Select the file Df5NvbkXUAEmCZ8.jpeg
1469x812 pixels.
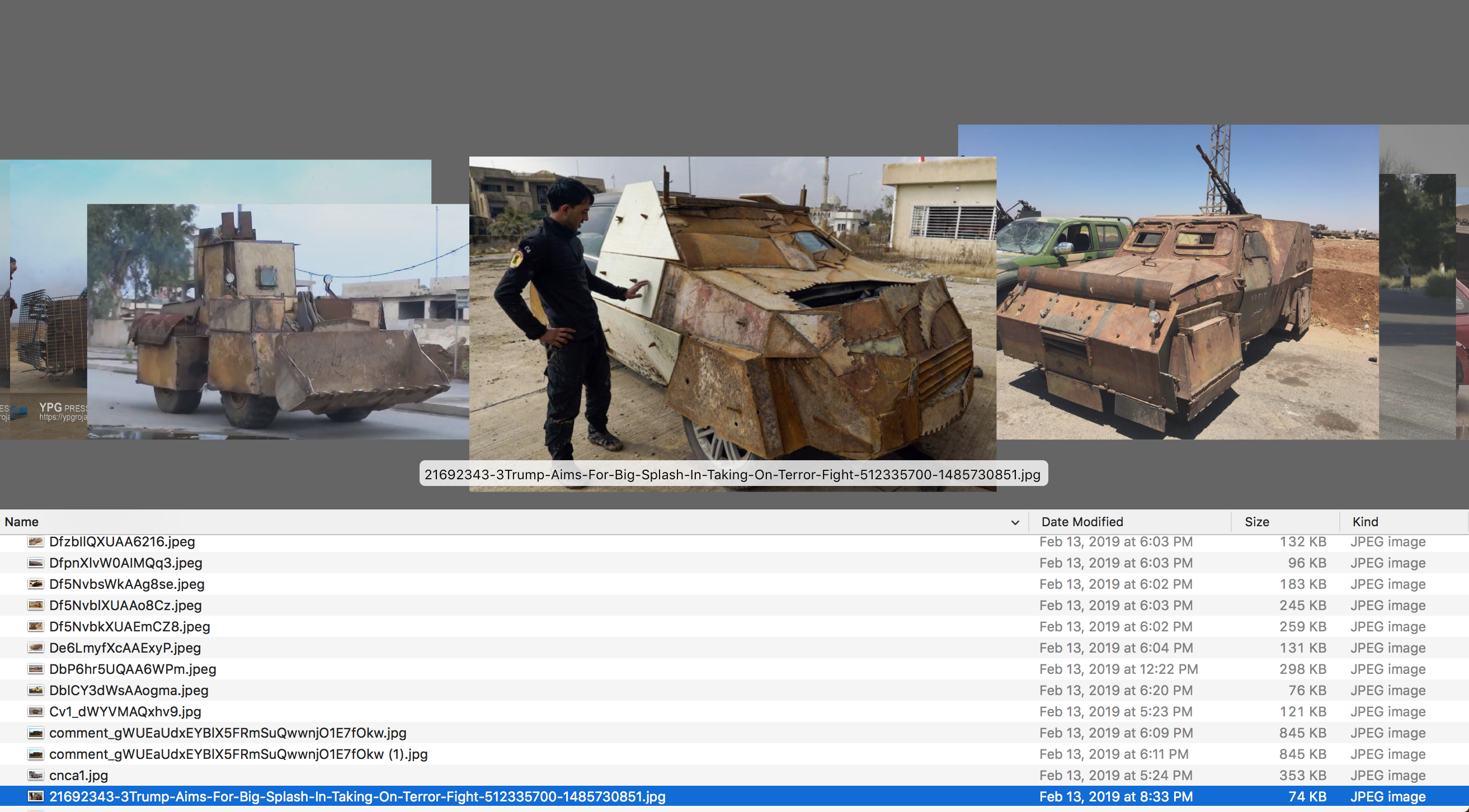(x=129, y=627)
